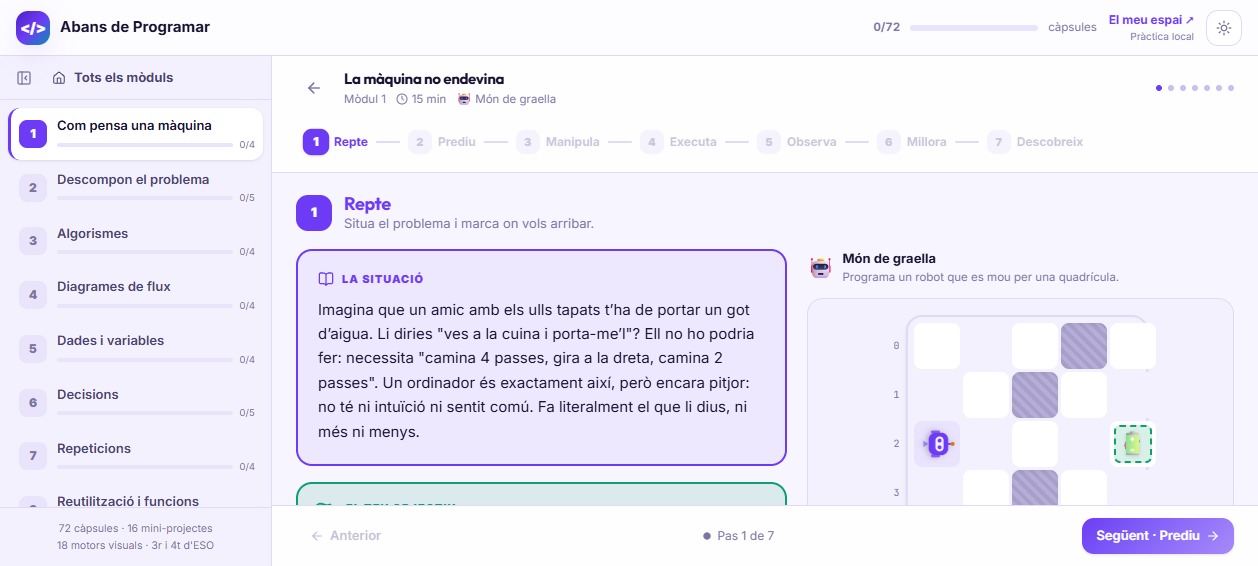Toggle the light/dark theme sun button
The width and height of the screenshot is (1258, 566).
[1224, 28]
